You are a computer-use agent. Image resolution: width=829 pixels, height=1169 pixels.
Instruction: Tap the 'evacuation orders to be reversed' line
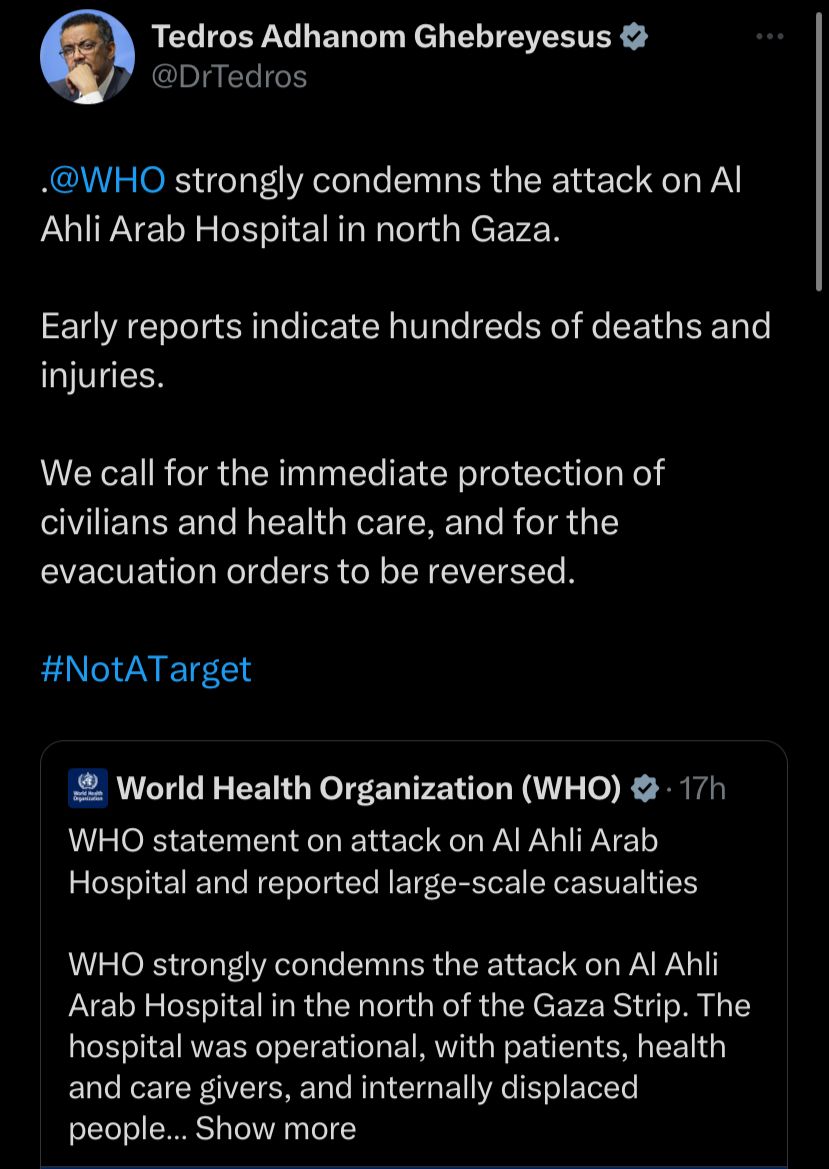308,571
